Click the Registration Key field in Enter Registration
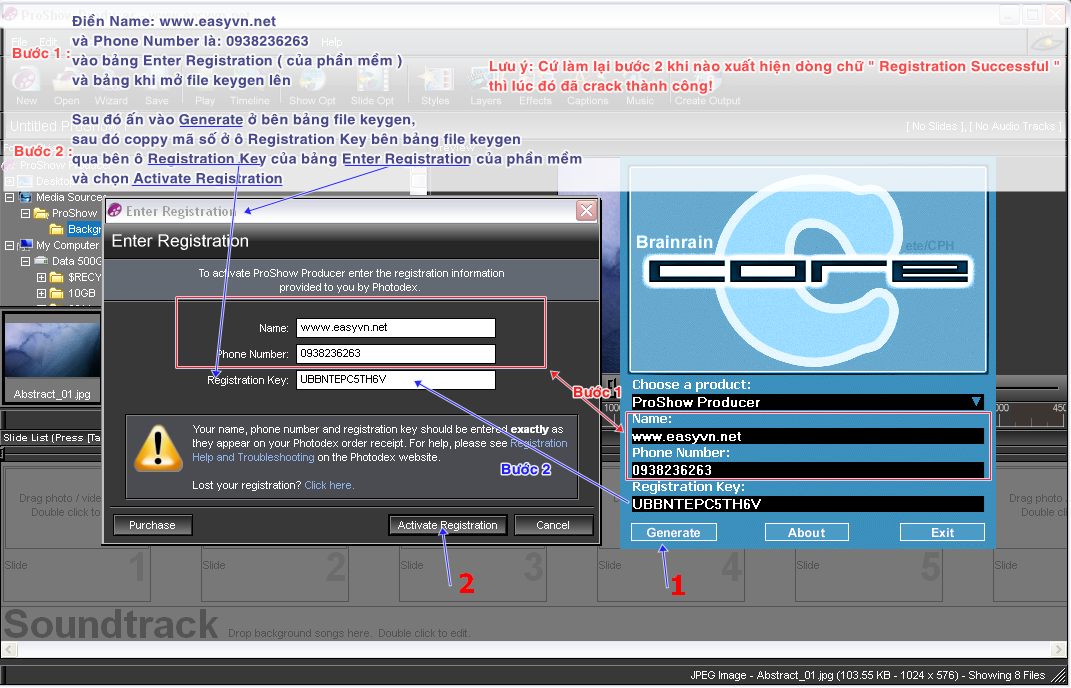Viewport: 1071px width, 688px height. tap(395, 380)
